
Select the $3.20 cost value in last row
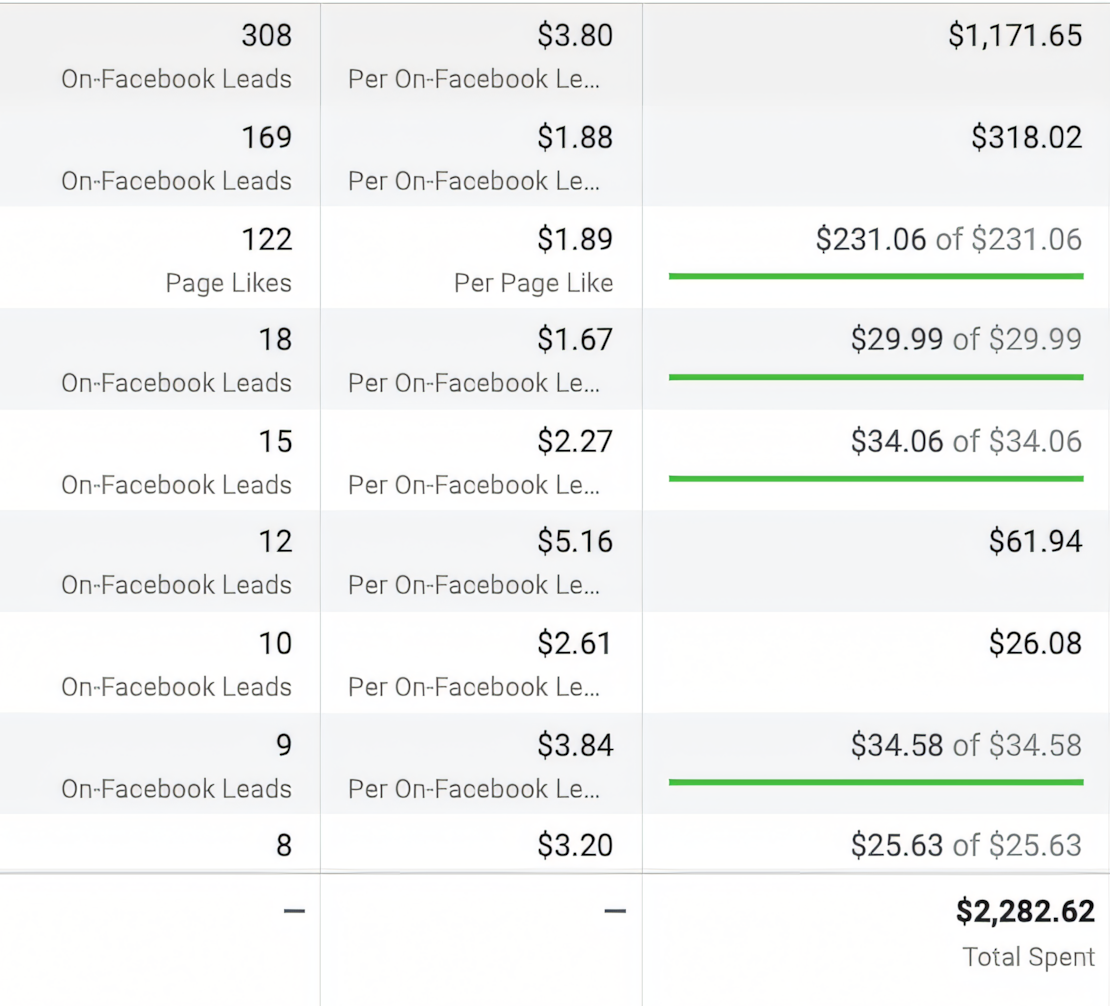click(575, 846)
